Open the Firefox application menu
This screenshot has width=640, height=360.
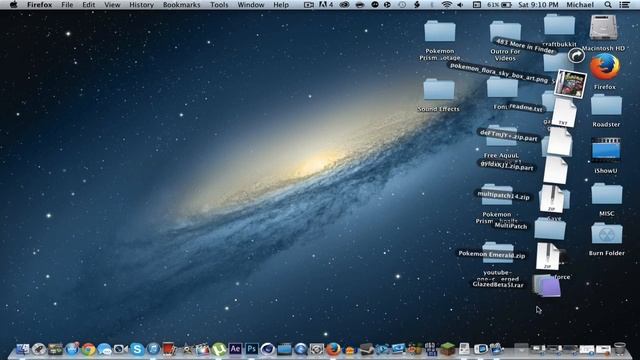coord(40,5)
